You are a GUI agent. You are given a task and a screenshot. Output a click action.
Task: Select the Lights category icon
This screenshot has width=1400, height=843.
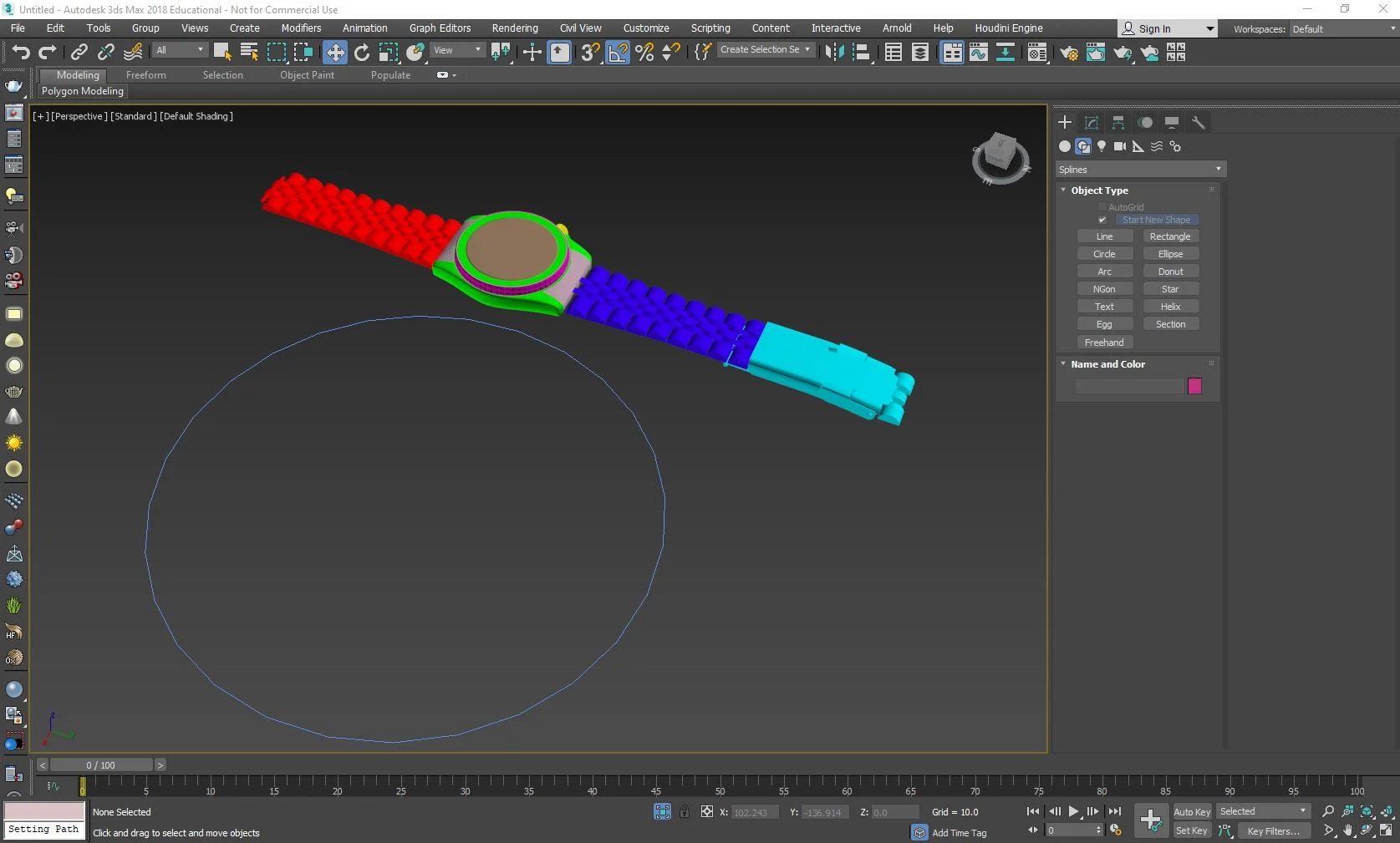1102,146
